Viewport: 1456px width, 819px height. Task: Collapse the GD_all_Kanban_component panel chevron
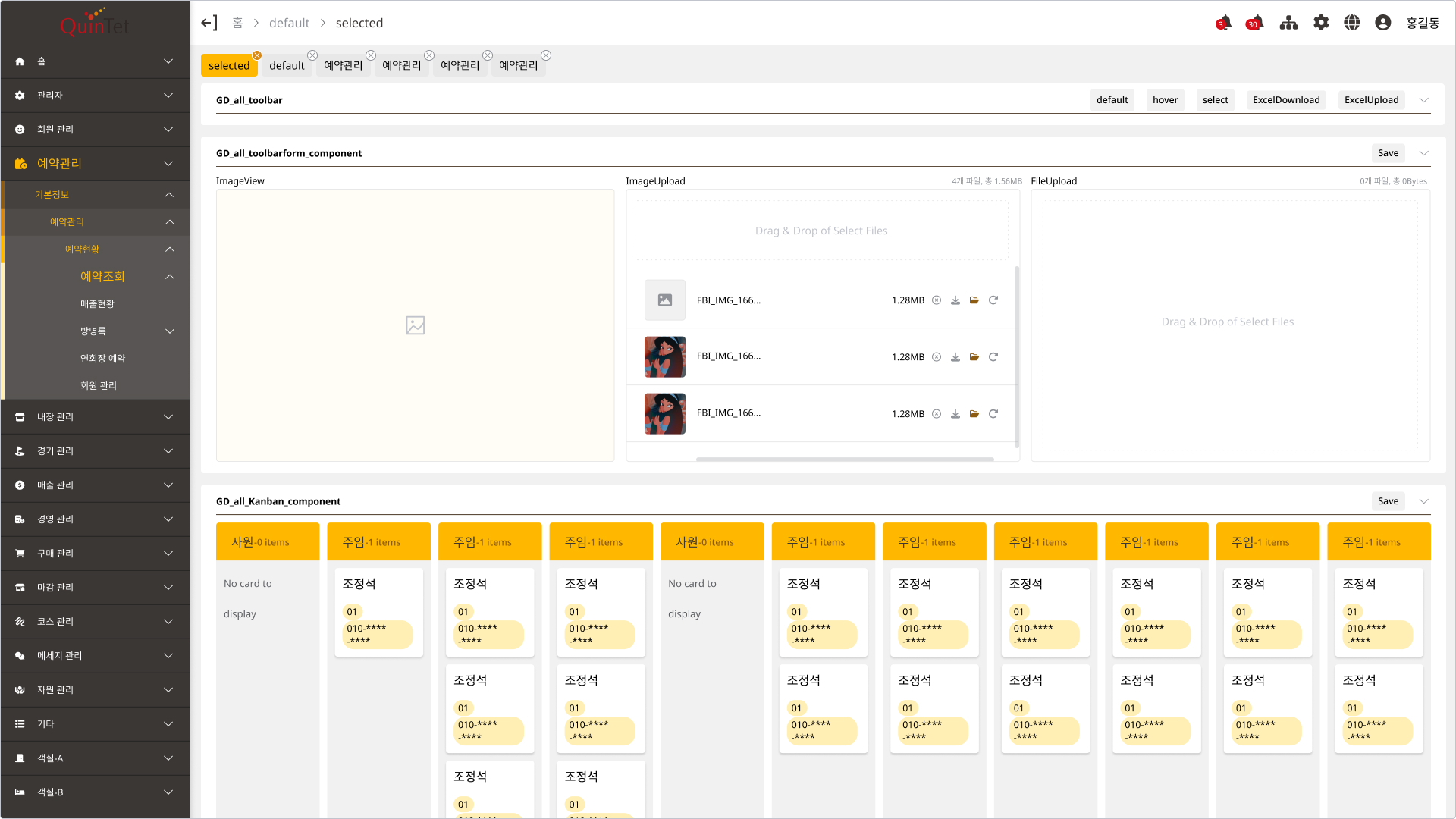click(x=1424, y=501)
